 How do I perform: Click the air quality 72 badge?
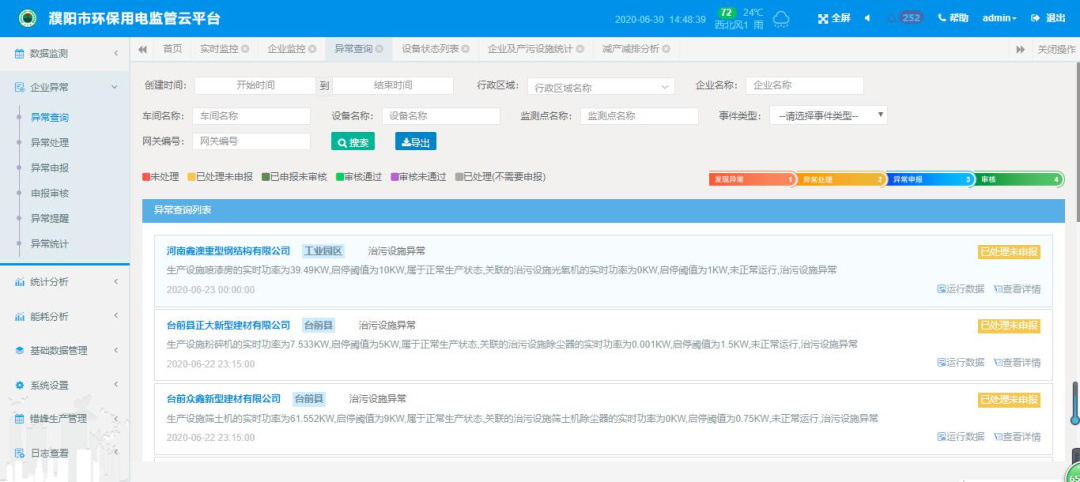pos(726,12)
